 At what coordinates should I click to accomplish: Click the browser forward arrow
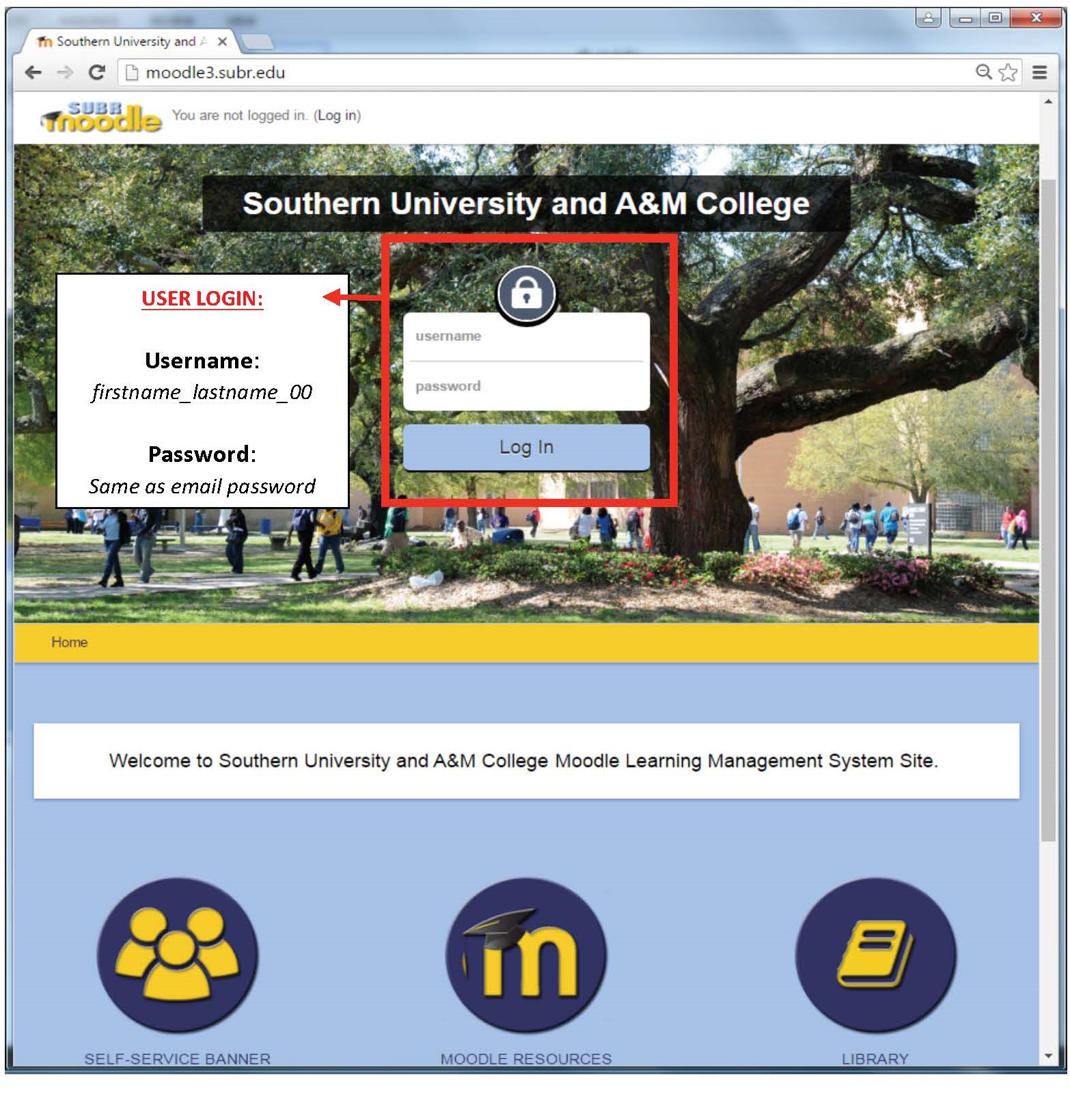coord(65,72)
